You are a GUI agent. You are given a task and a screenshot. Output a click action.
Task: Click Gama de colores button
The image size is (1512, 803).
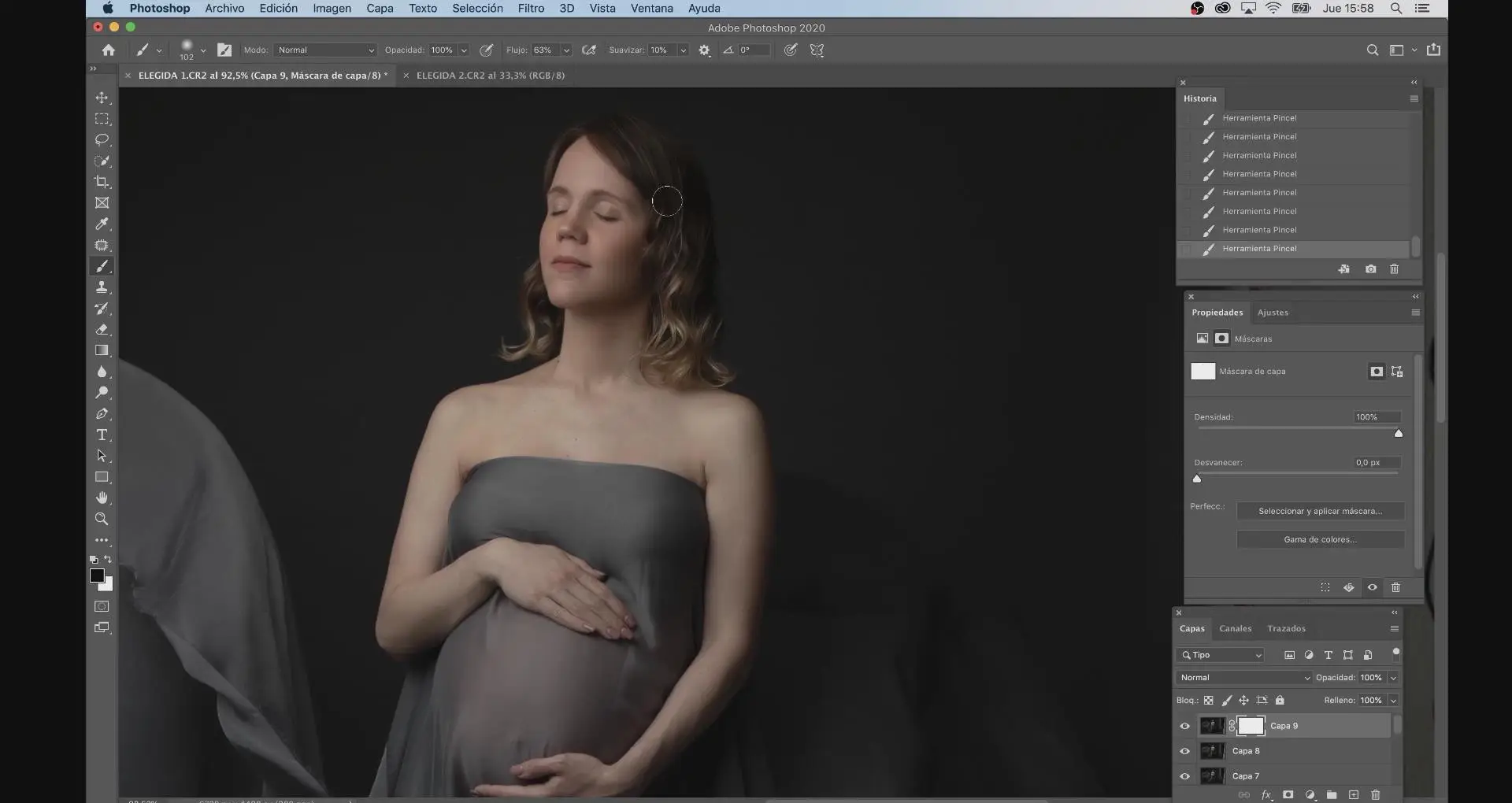pyautogui.click(x=1320, y=540)
